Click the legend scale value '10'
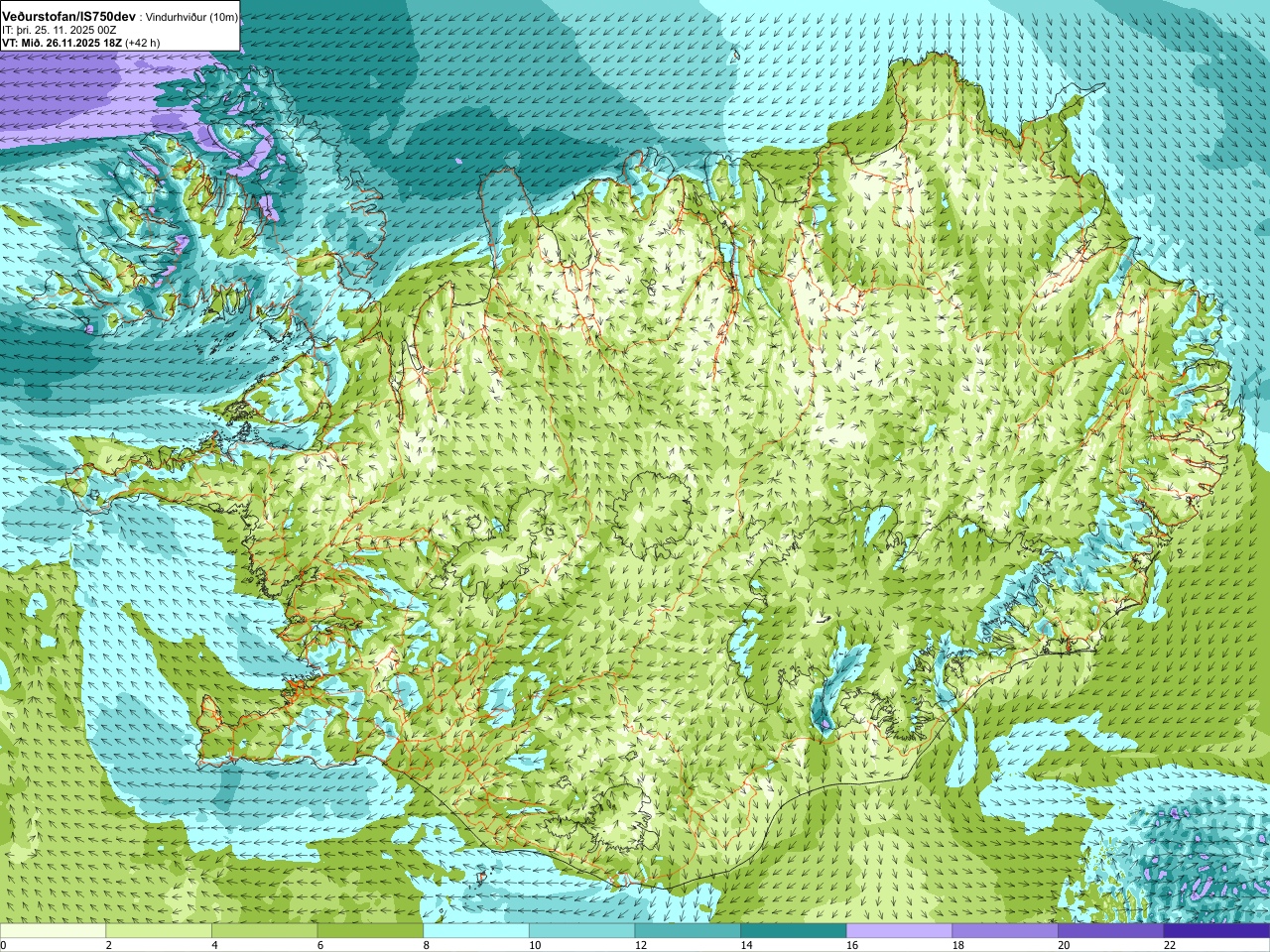 click(535, 945)
